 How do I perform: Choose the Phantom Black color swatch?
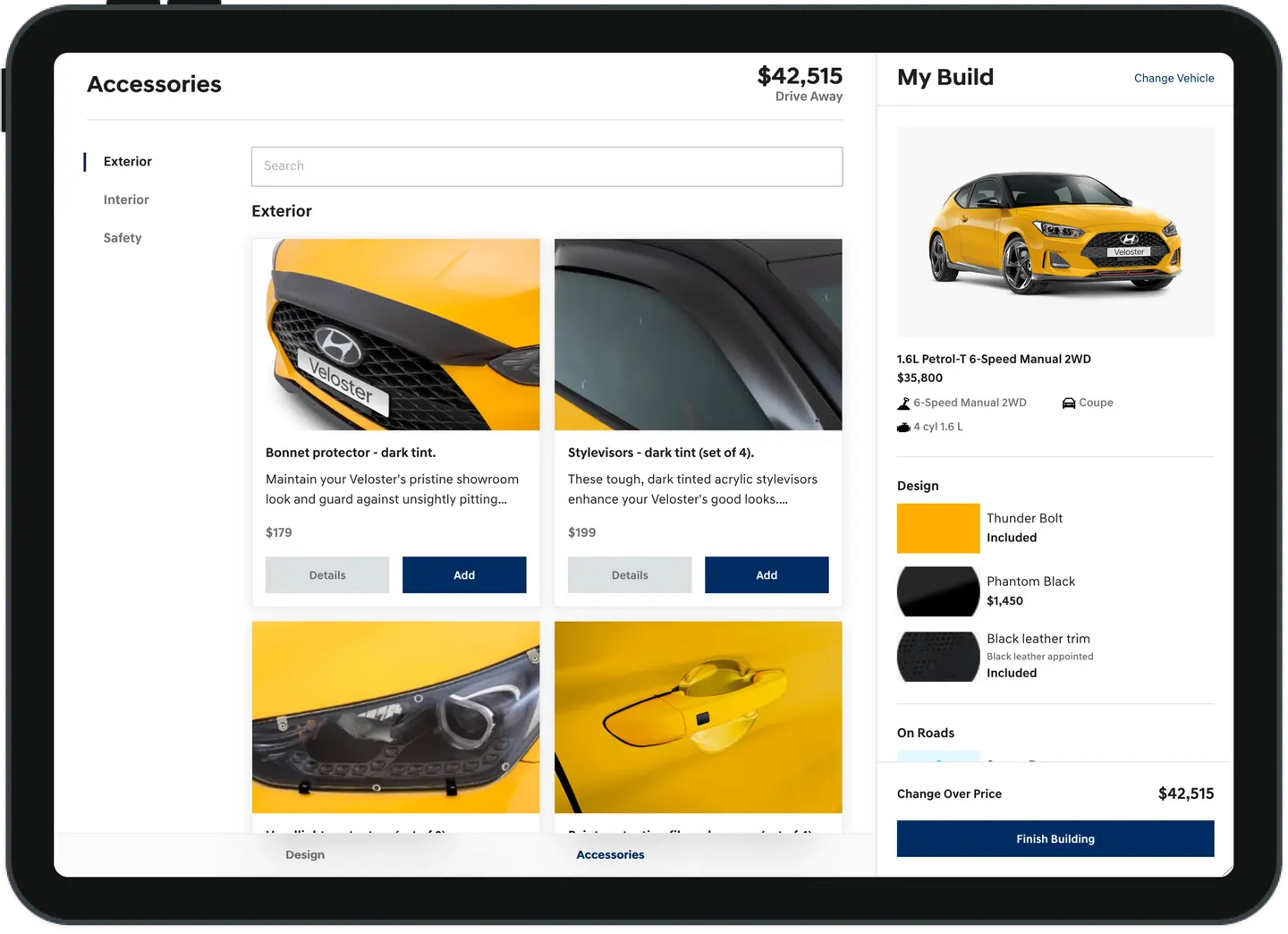938,591
